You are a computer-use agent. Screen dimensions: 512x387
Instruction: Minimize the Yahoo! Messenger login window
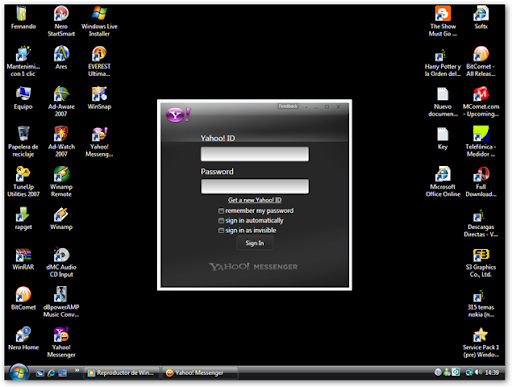point(316,107)
